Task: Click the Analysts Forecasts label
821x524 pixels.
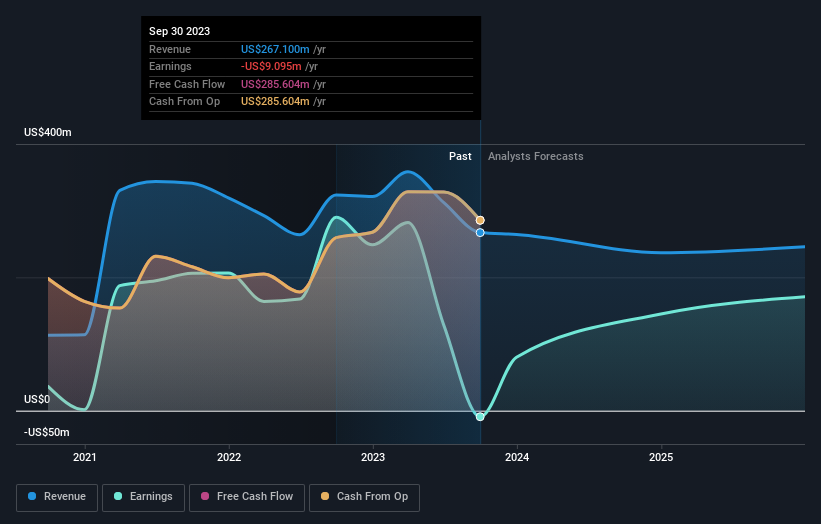Action: coord(536,156)
